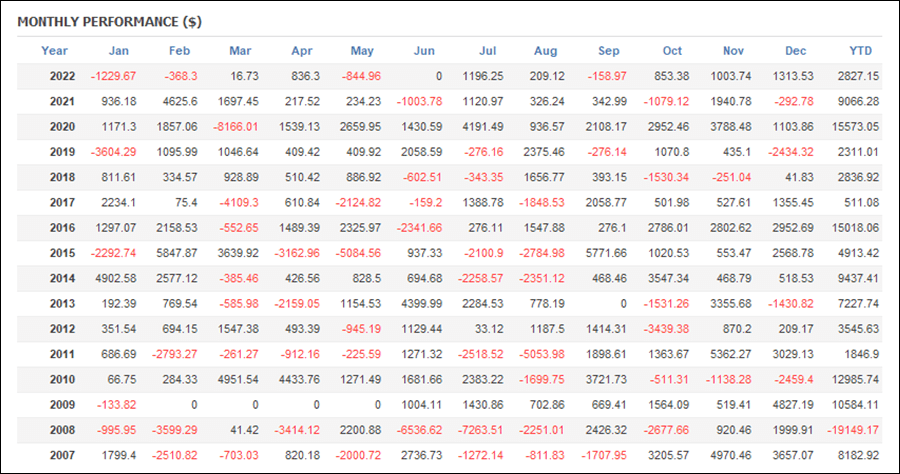Click the 2015 year row label
Image resolution: width=900 pixels, height=474 pixels.
(x=62, y=253)
